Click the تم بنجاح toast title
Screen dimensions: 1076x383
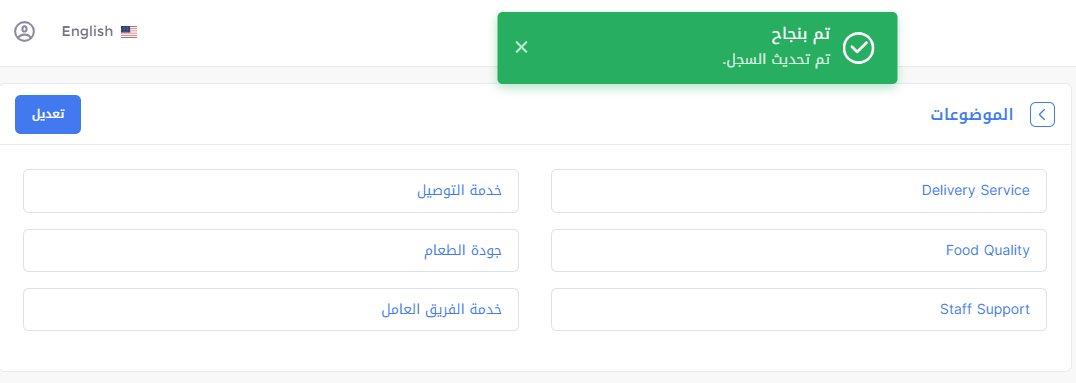click(801, 34)
